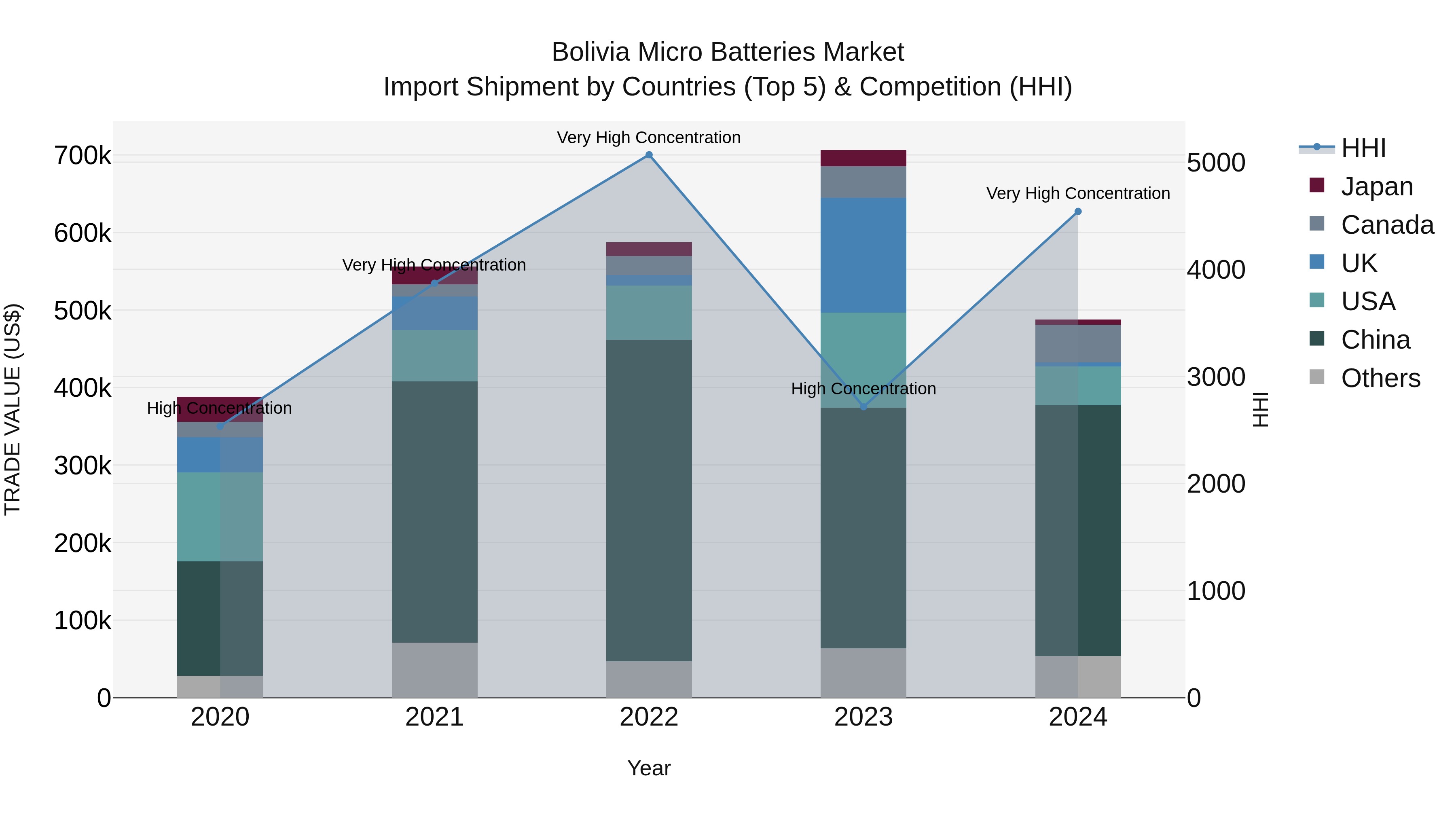The image size is (1456, 819).
Task: Click the 2022 x-axis label
Action: click(x=649, y=717)
